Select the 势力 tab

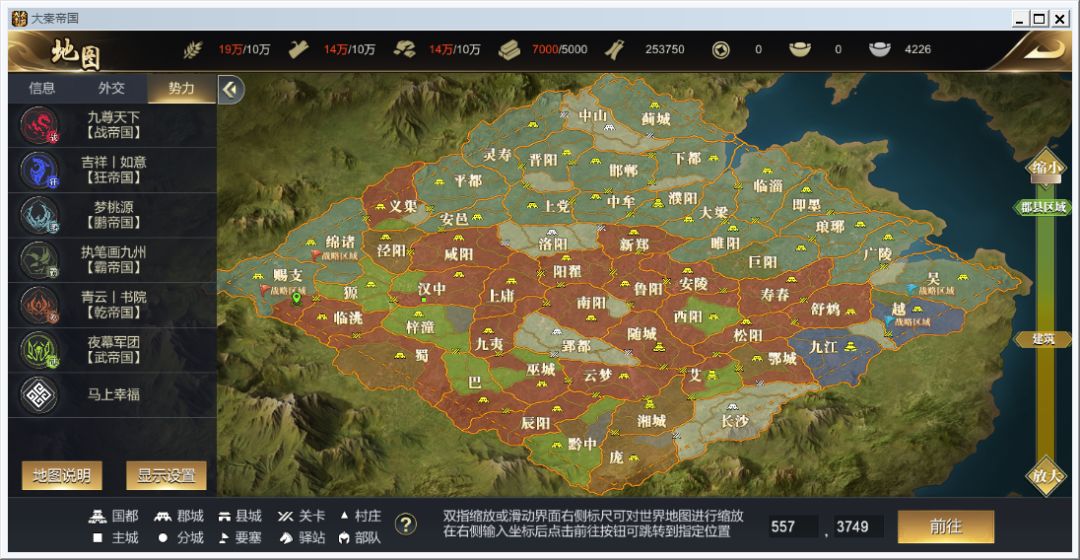point(182,88)
